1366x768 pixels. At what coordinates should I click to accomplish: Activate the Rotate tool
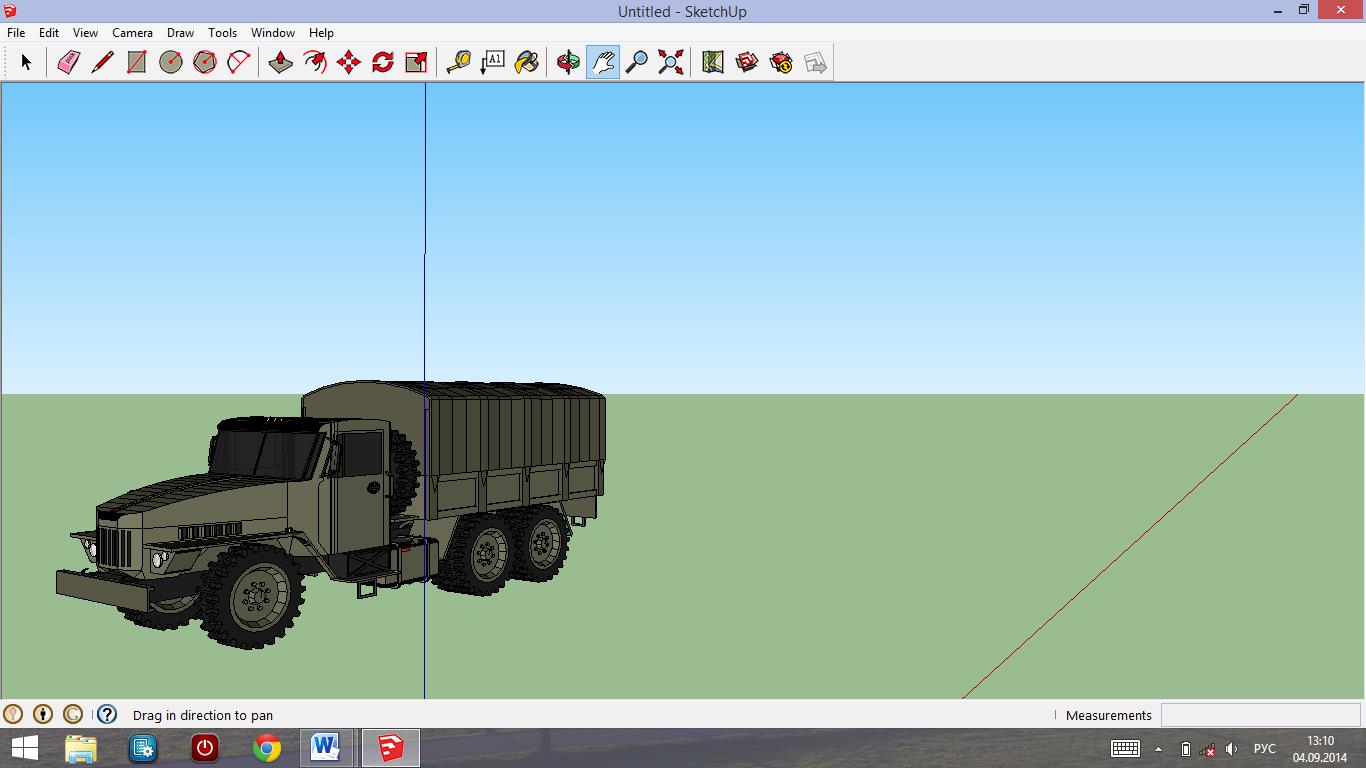click(383, 62)
